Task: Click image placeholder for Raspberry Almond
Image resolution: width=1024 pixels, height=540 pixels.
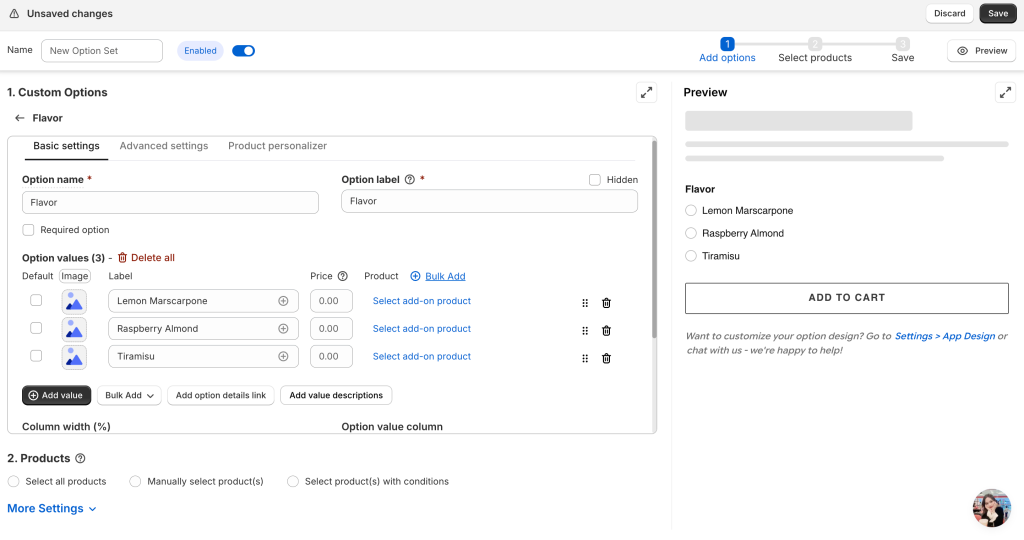Action: (74, 329)
